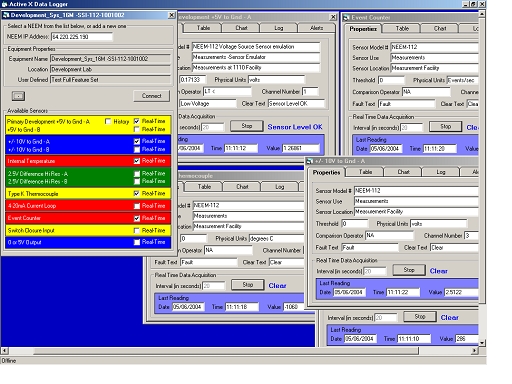The image size is (512, 384).
Task: Enable Real-Time for 2.5V Difference HiRes - A
Action: [x=137, y=174]
